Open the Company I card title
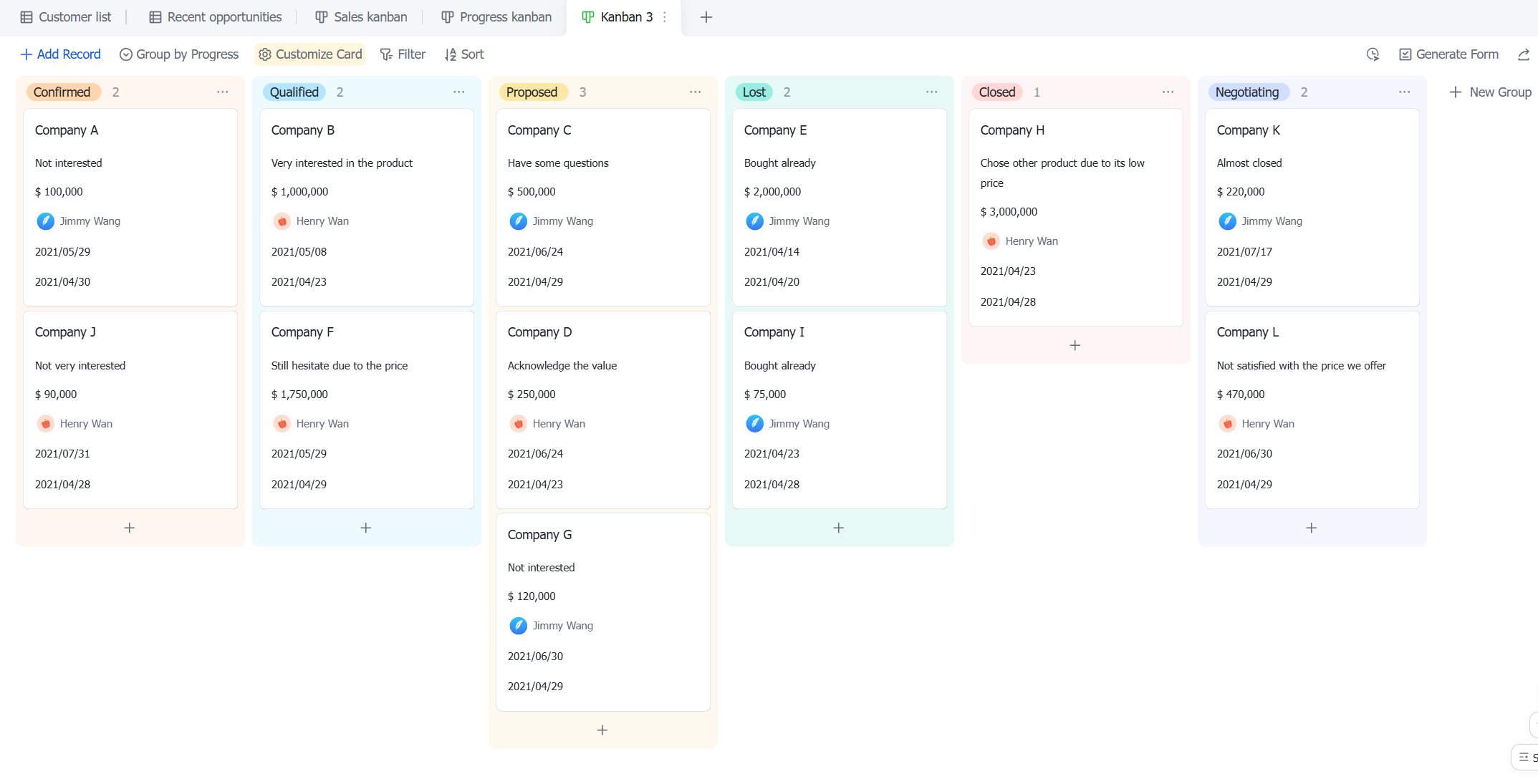The image size is (1538, 784). point(774,332)
